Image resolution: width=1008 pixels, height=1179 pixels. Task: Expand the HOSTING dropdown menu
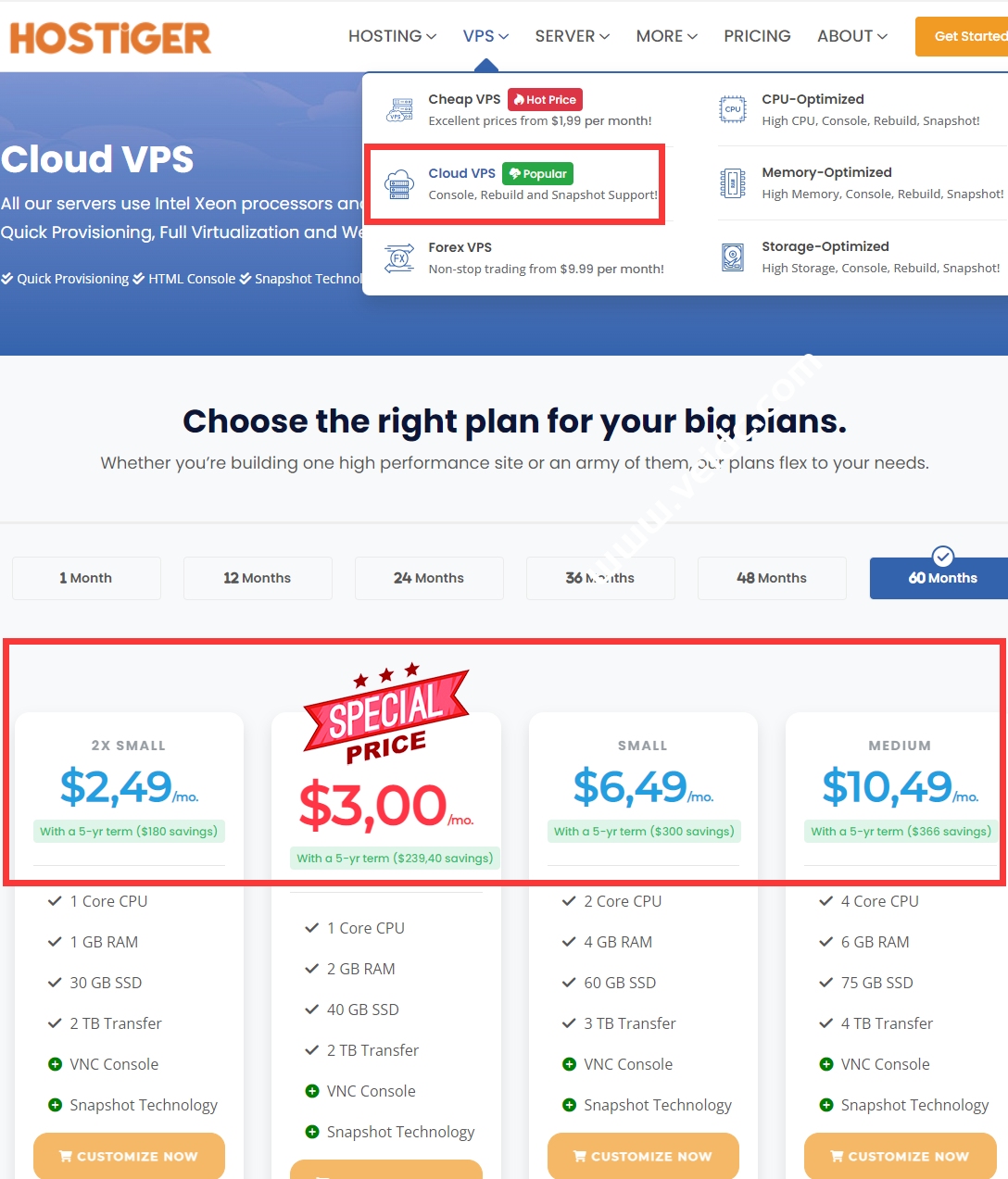point(392,36)
